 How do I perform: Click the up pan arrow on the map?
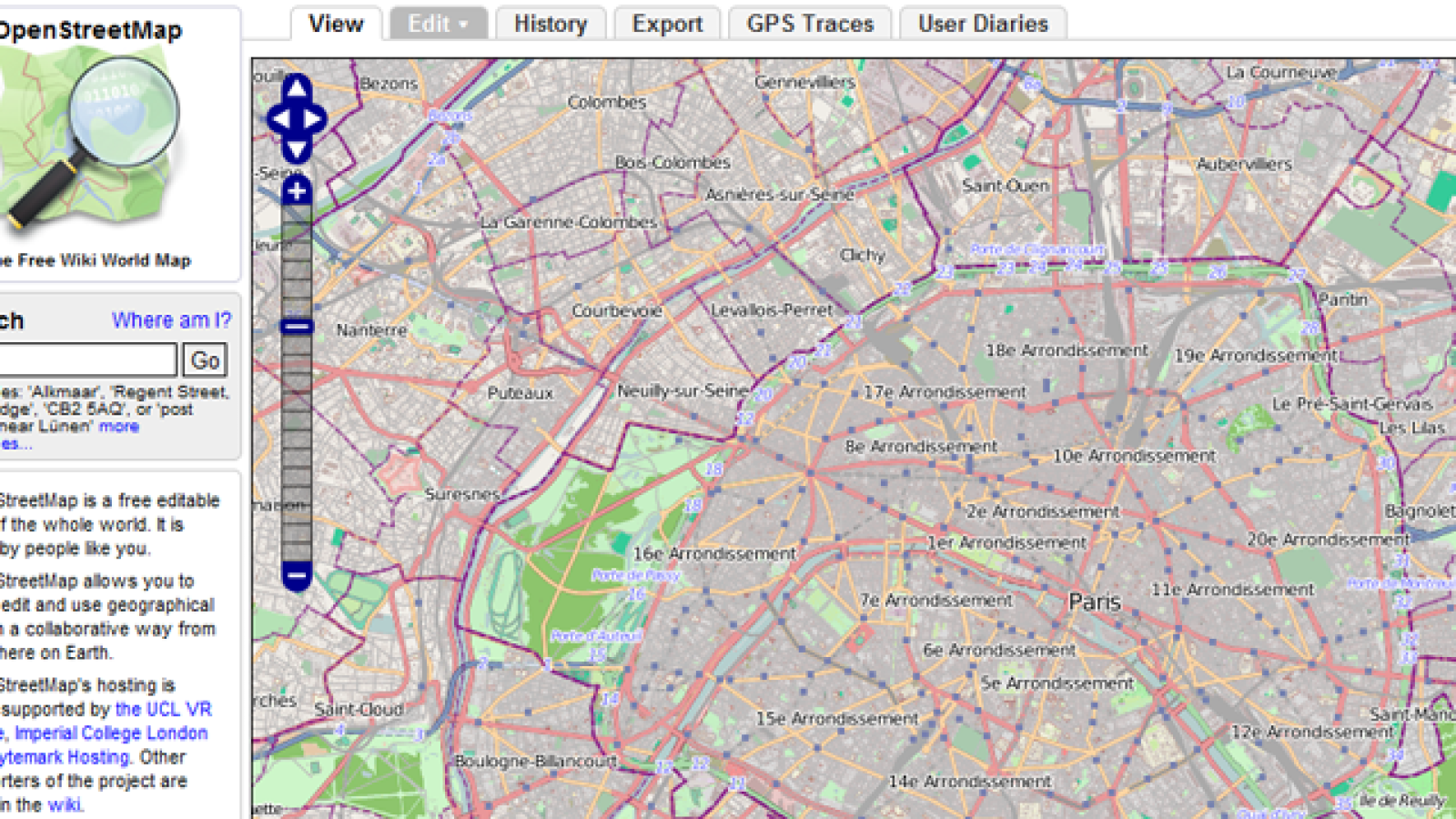tap(295, 86)
